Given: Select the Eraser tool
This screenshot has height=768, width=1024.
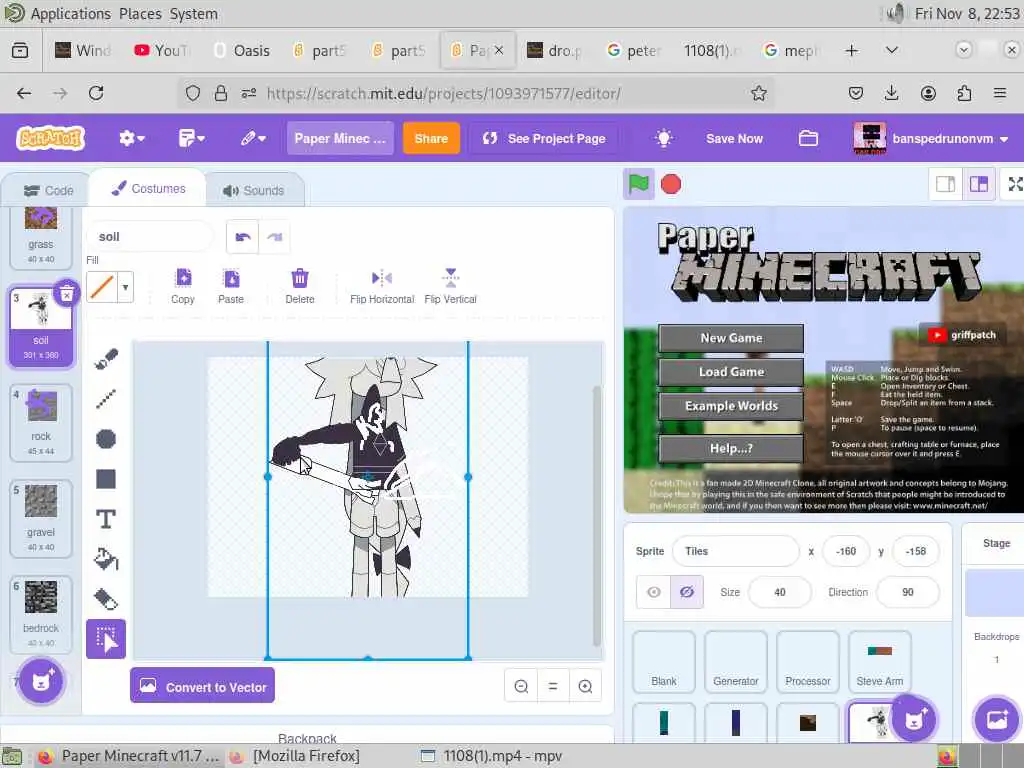Looking at the screenshot, I should pos(106,599).
